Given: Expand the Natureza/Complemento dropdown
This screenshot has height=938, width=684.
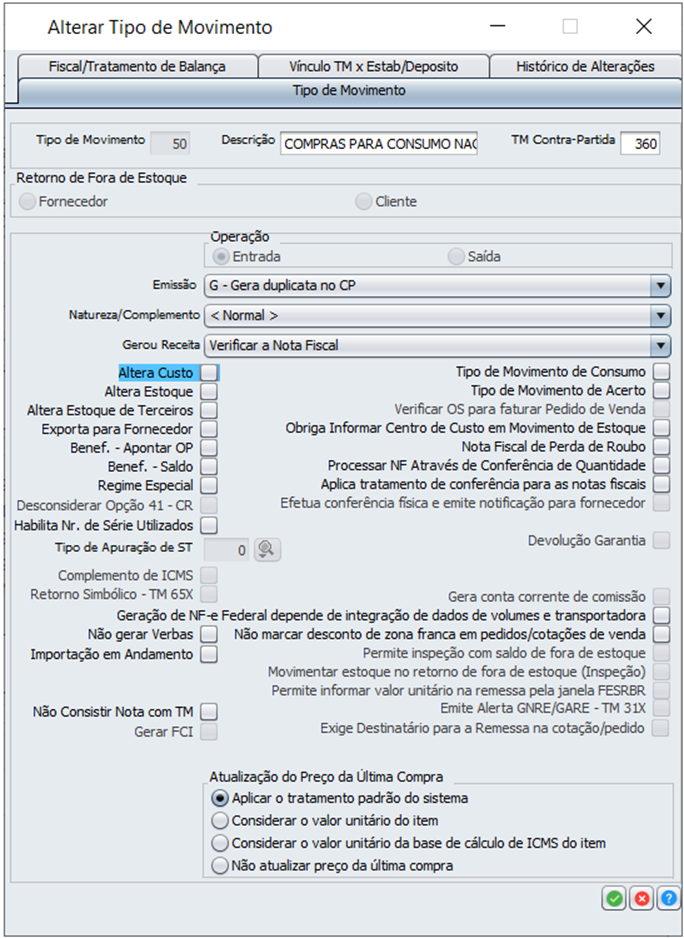Looking at the screenshot, I should tap(661, 316).
